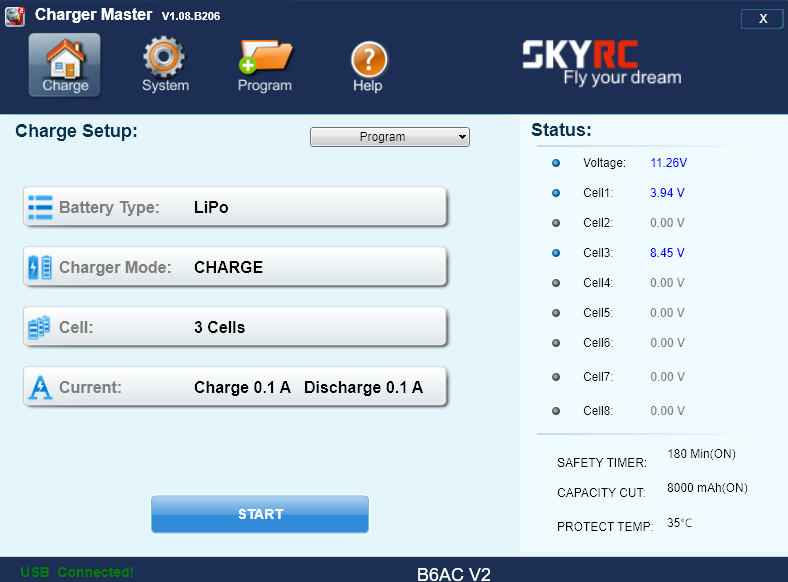The width and height of the screenshot is (788, 582).
Task: Close the window with X button
Action: (763, 19)
